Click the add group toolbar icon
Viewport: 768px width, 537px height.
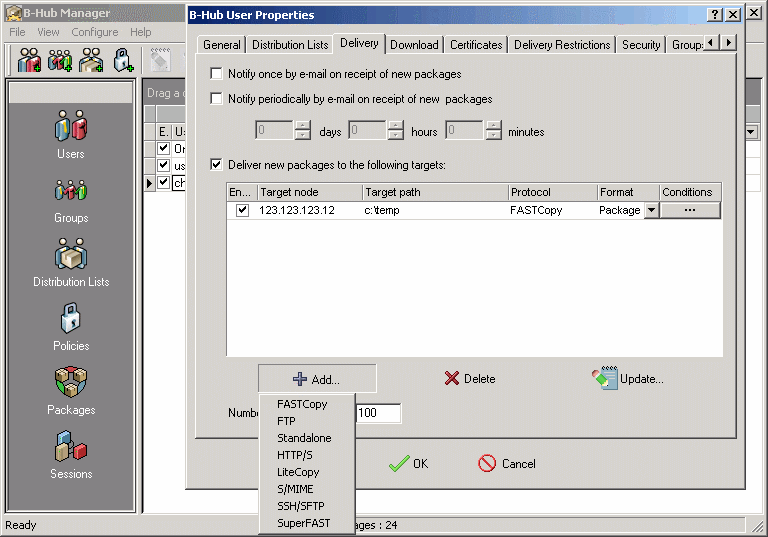coord(60,60)
